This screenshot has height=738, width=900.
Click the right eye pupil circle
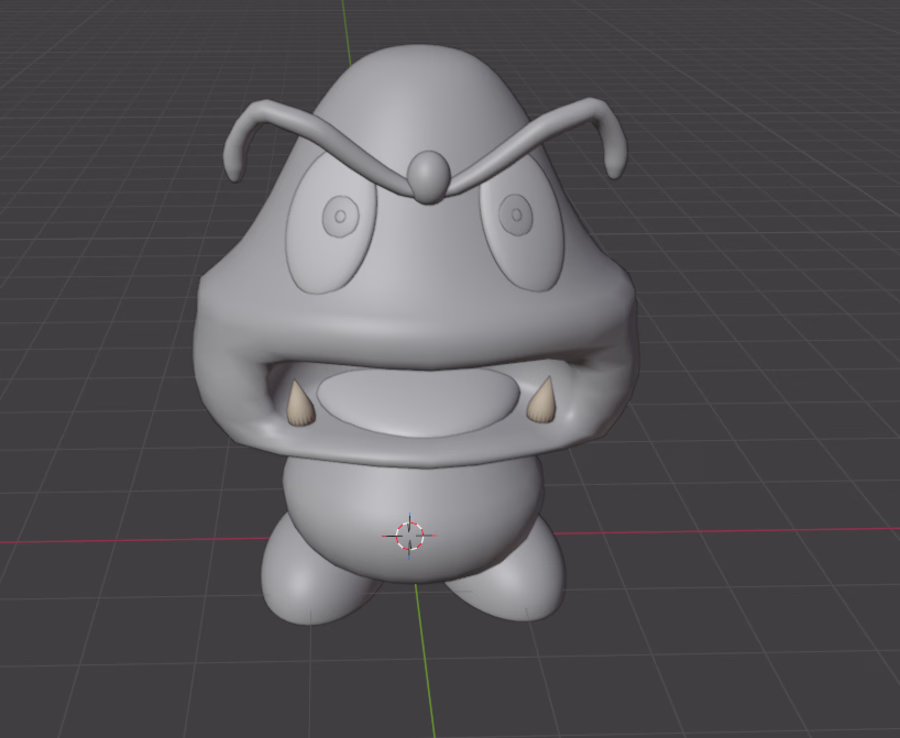point(516,215)
